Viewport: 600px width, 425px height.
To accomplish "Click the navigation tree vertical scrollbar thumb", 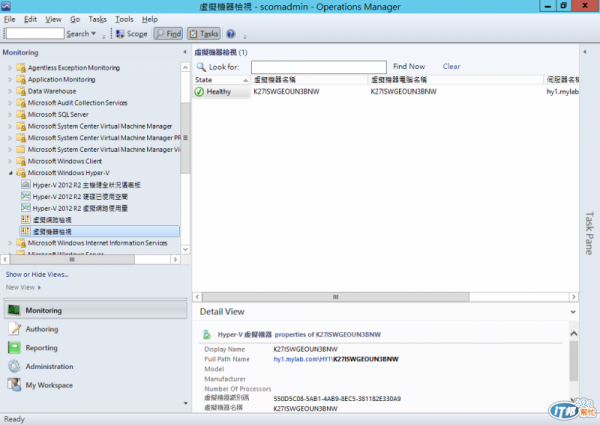I will [x=185, y=138].
